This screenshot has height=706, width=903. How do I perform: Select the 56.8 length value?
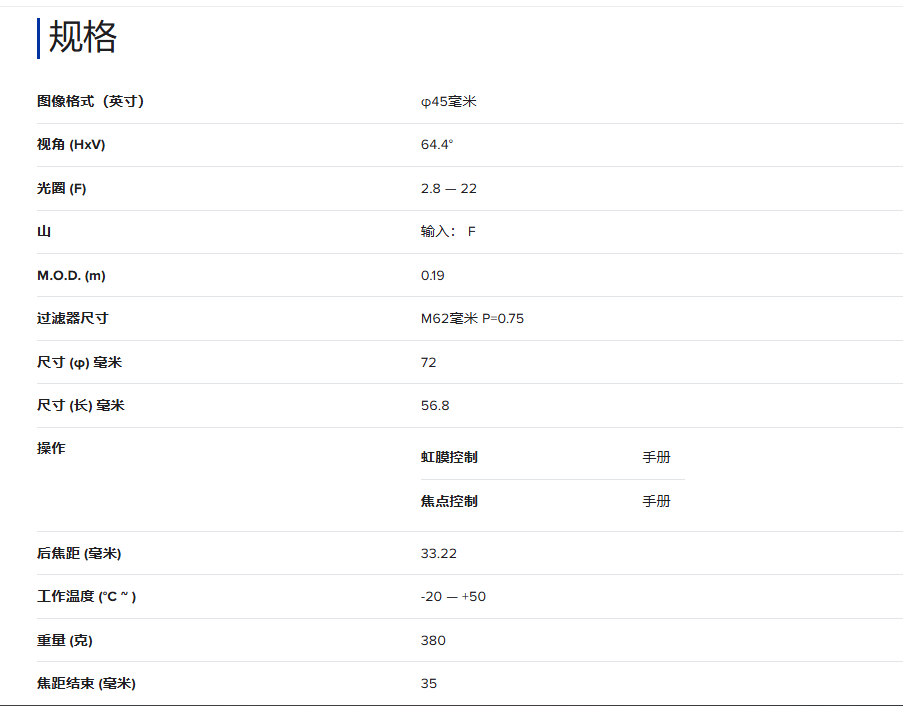point(435,405)
